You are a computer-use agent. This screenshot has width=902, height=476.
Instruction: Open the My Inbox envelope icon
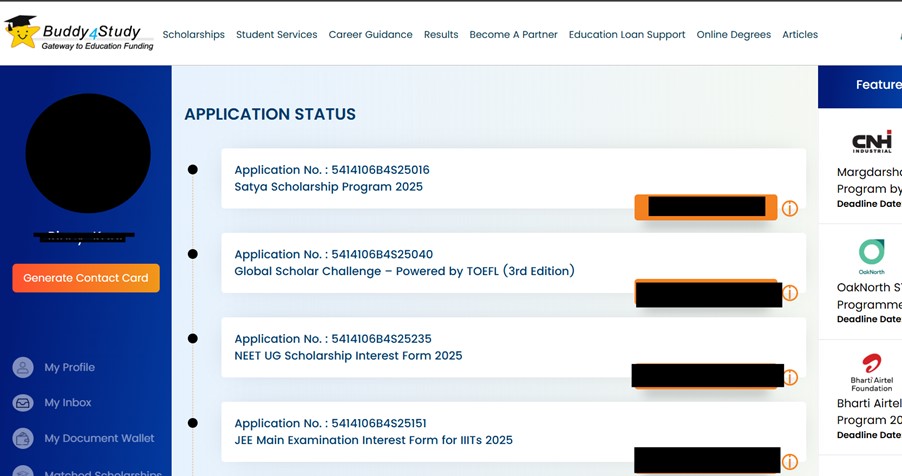(23, 403)
